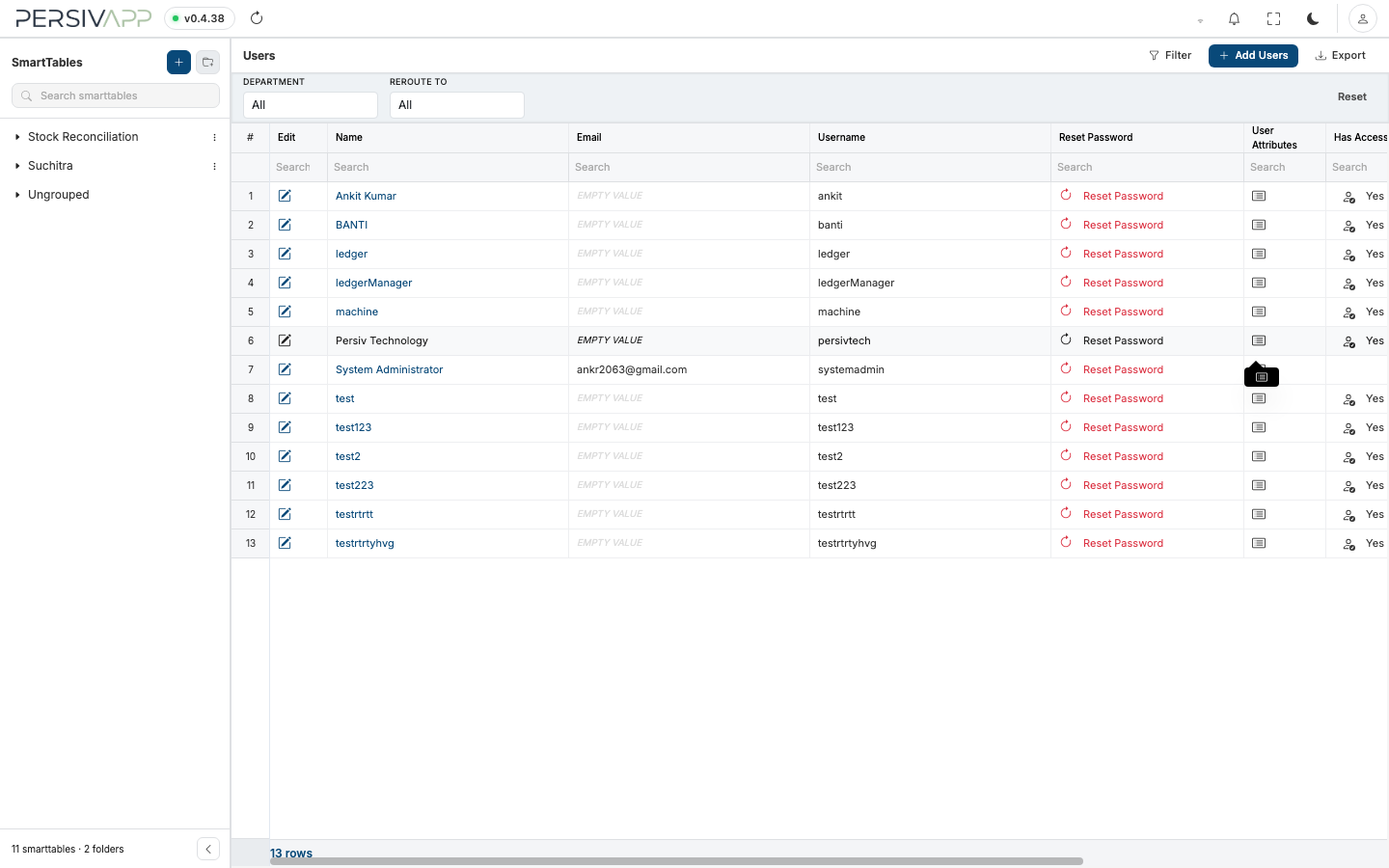The image size is (1389, 868).
Task: Click Has Access icon for test2 row
Action: (1349, 457)
